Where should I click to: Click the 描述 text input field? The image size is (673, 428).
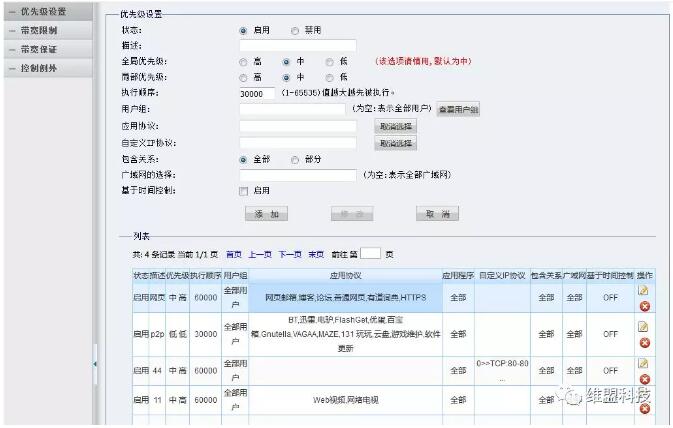click(x=298, y=45)
